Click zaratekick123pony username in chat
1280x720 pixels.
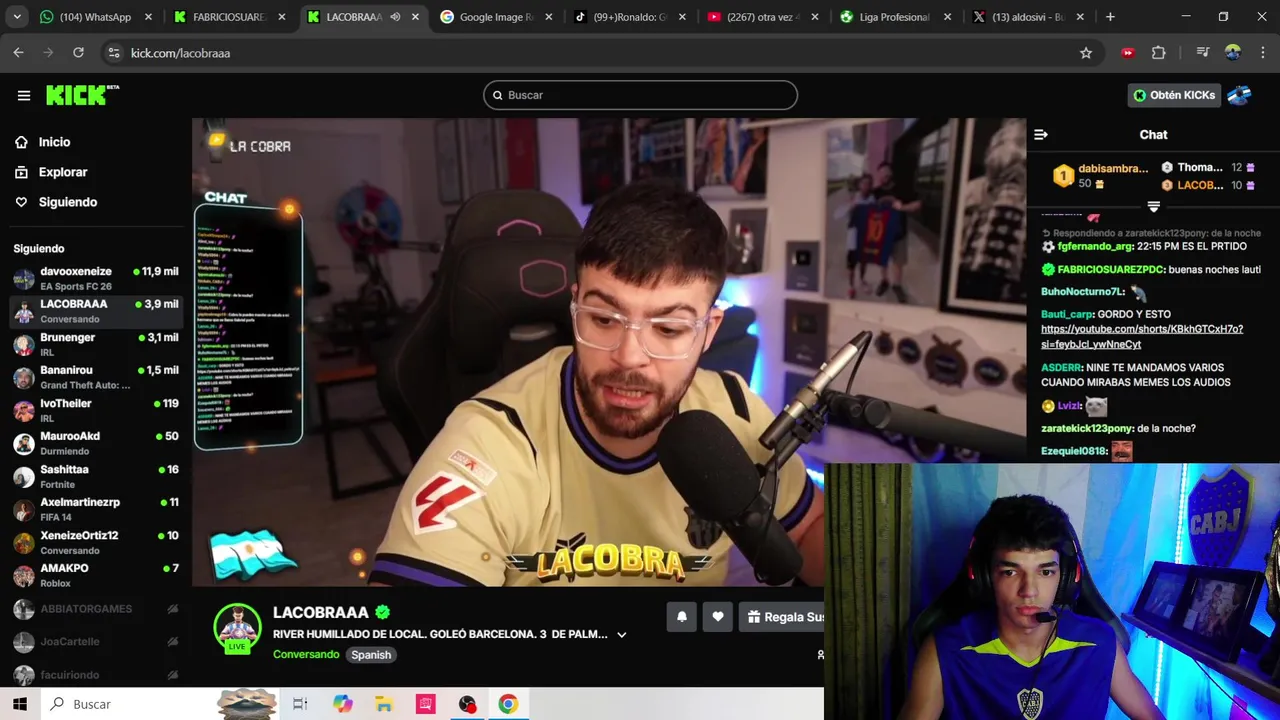pos(1087,429)
